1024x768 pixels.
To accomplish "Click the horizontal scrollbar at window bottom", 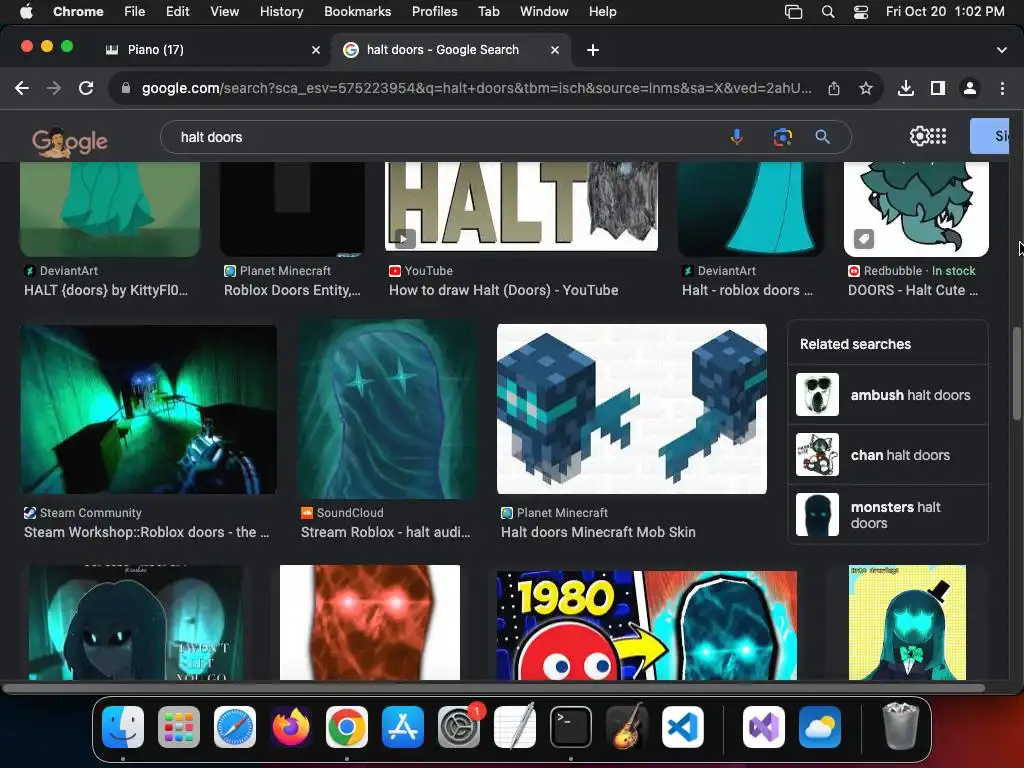I will 494,688.
